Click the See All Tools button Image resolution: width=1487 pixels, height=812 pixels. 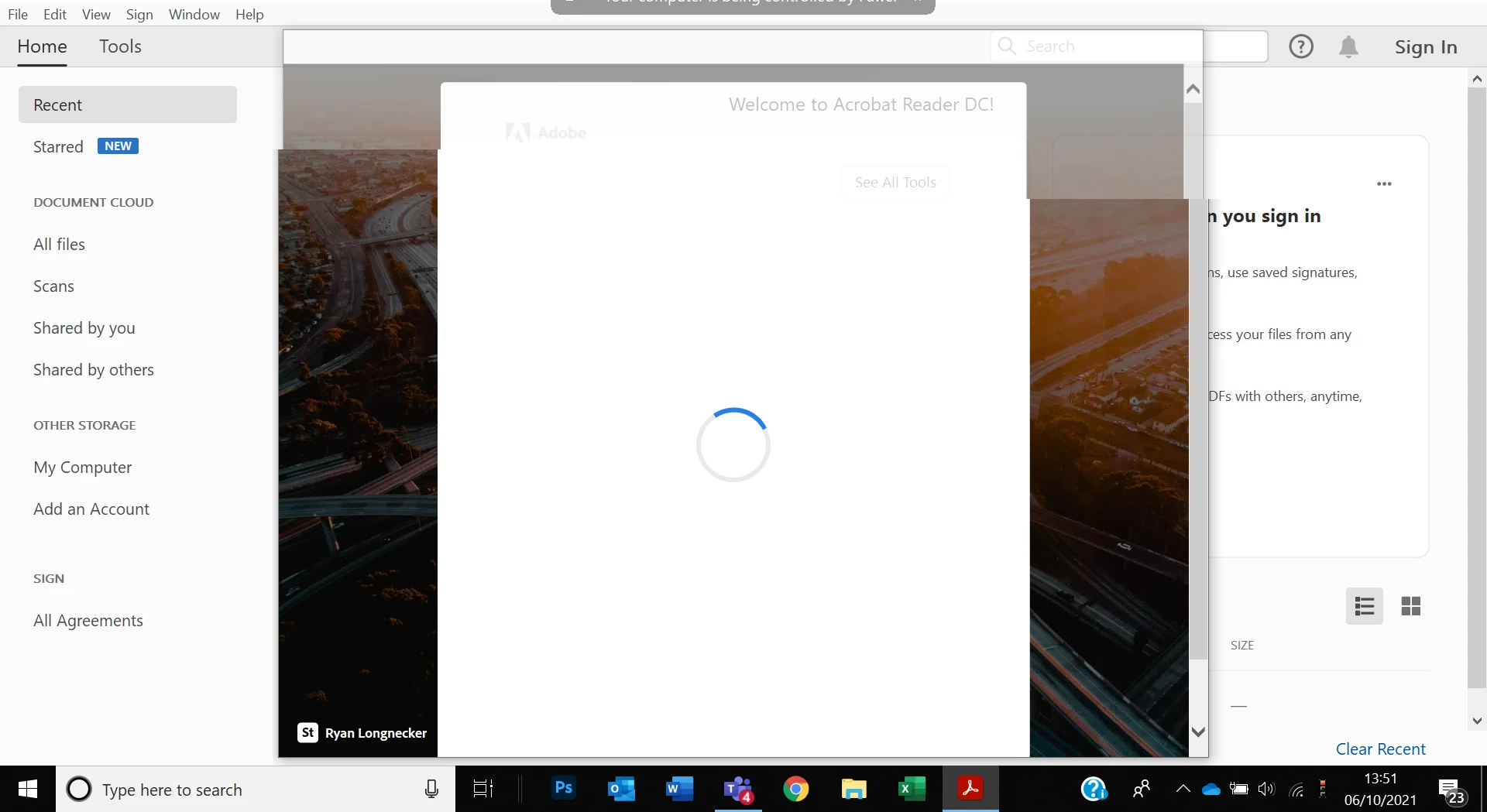[x=895, y=182]
